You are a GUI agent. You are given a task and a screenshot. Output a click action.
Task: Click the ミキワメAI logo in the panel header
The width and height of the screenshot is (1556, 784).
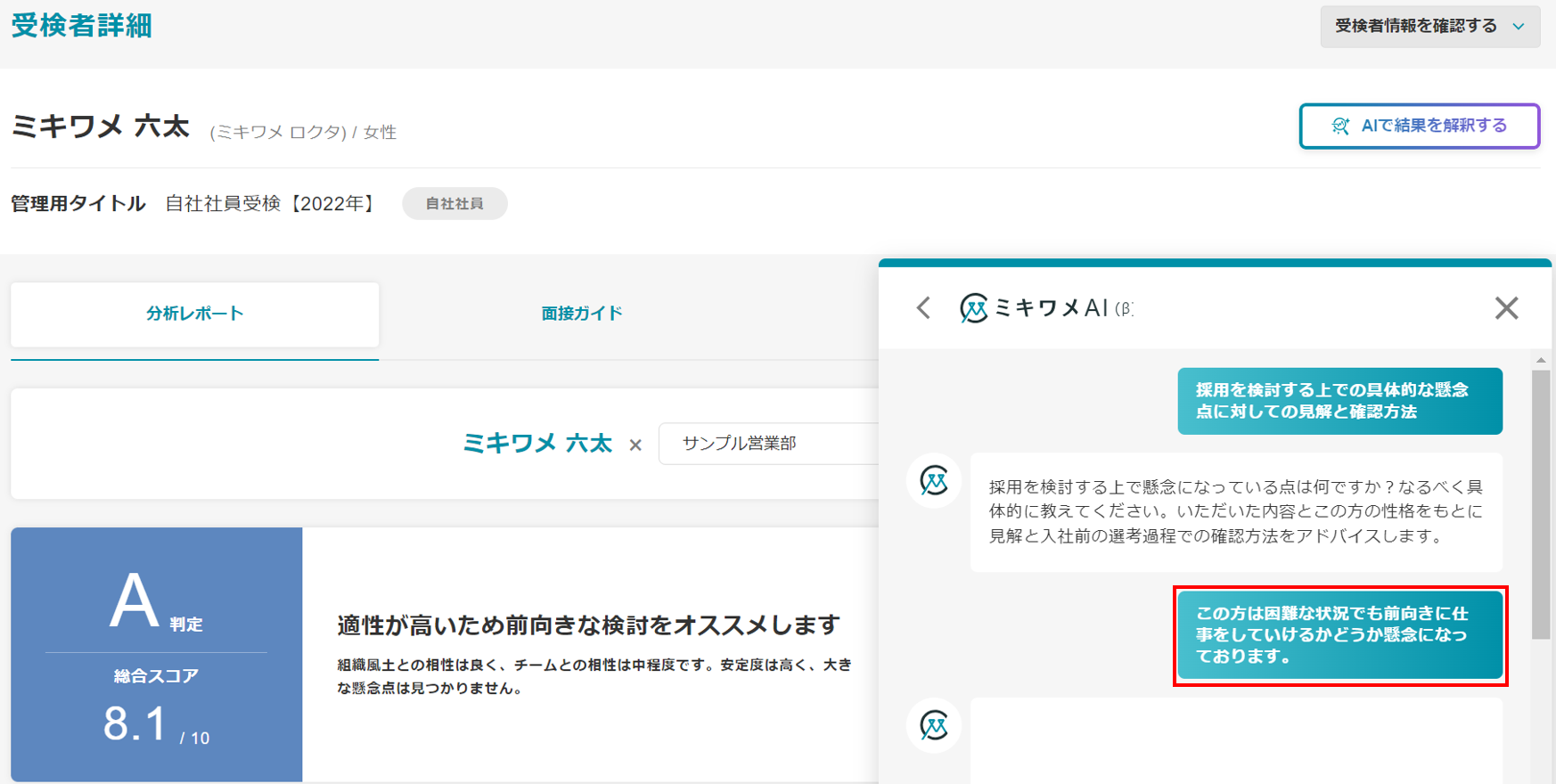[973, 308]
